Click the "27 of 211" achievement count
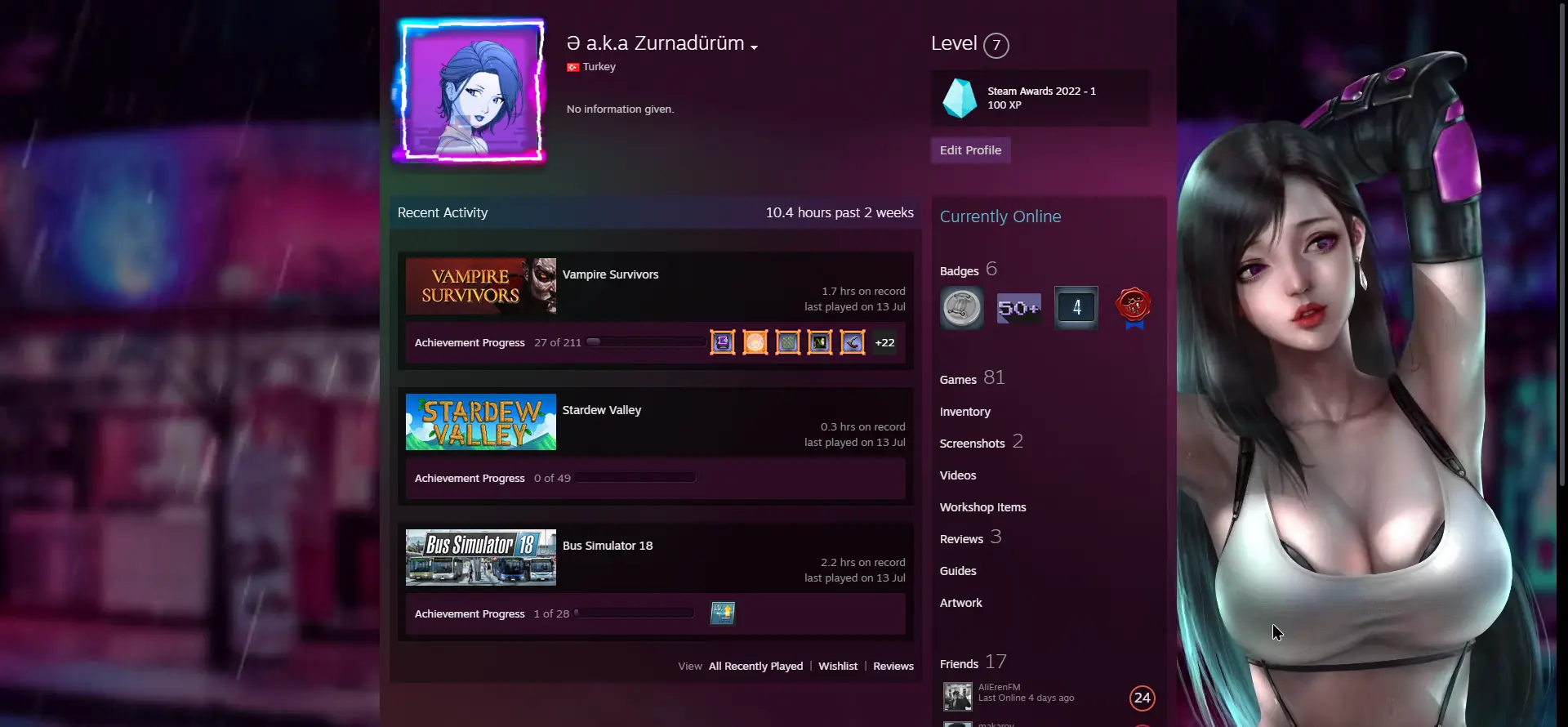Image resolution: width=1568 pixels, height=727 pixels. (558, 343)
